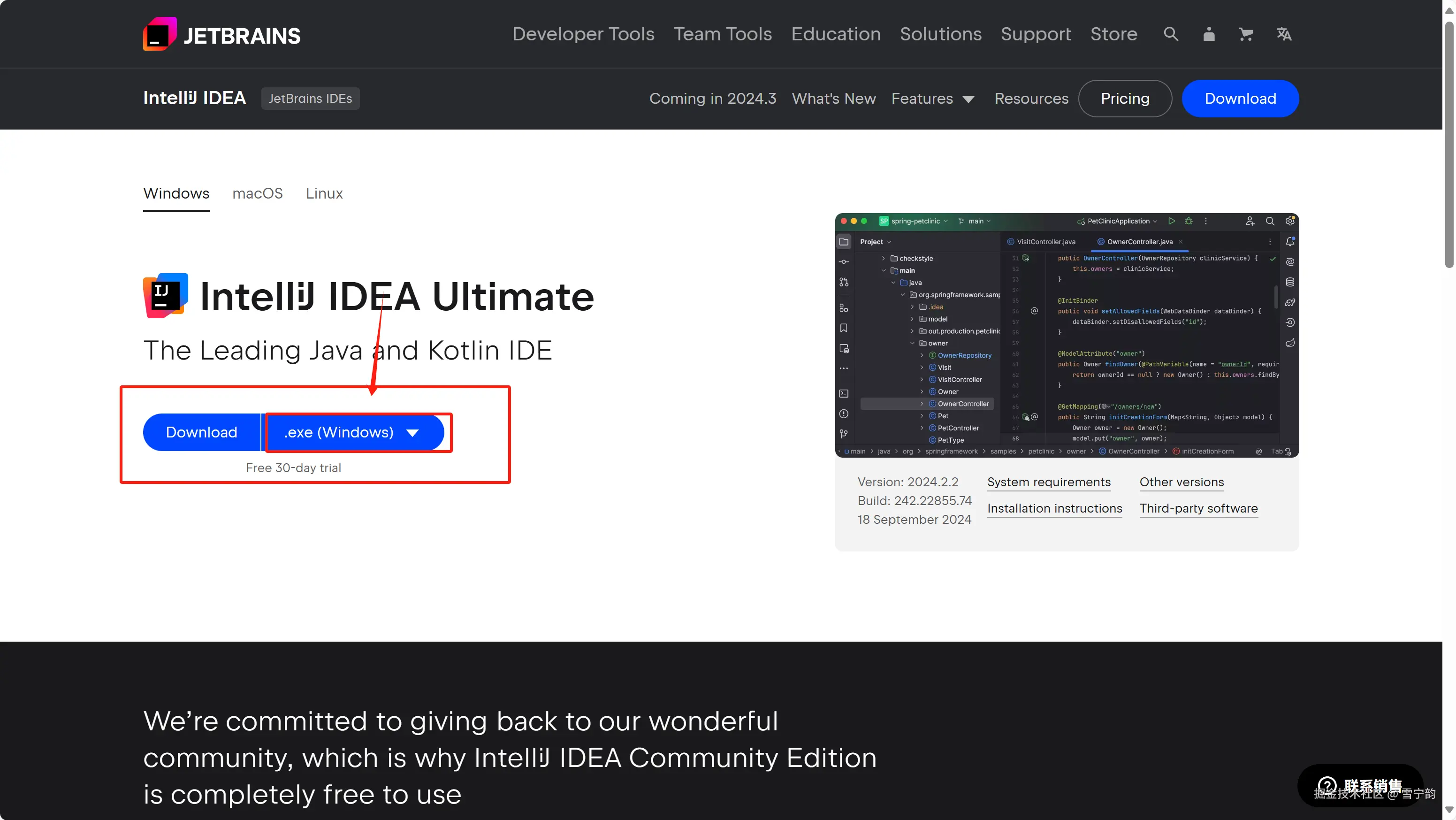Click the JetBrains IDEs tag
The height and width of the screenshot is (820, 1456).
pos(310,99)
